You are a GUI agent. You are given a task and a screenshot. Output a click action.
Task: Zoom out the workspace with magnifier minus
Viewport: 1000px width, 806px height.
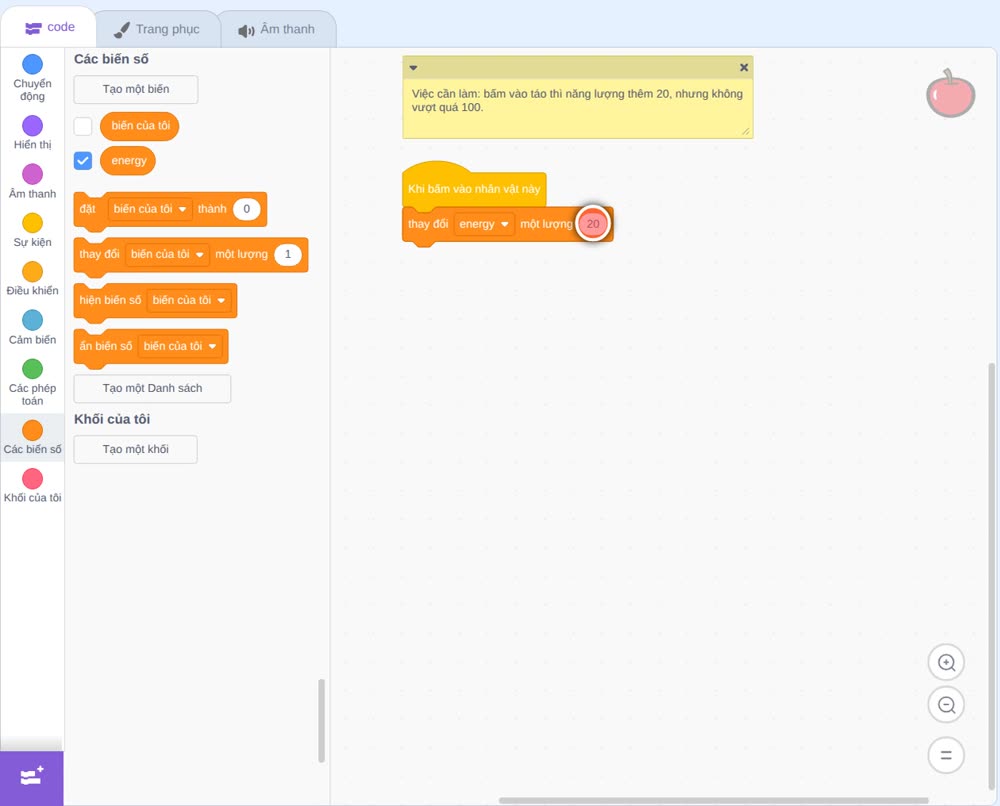coord(946,705)
